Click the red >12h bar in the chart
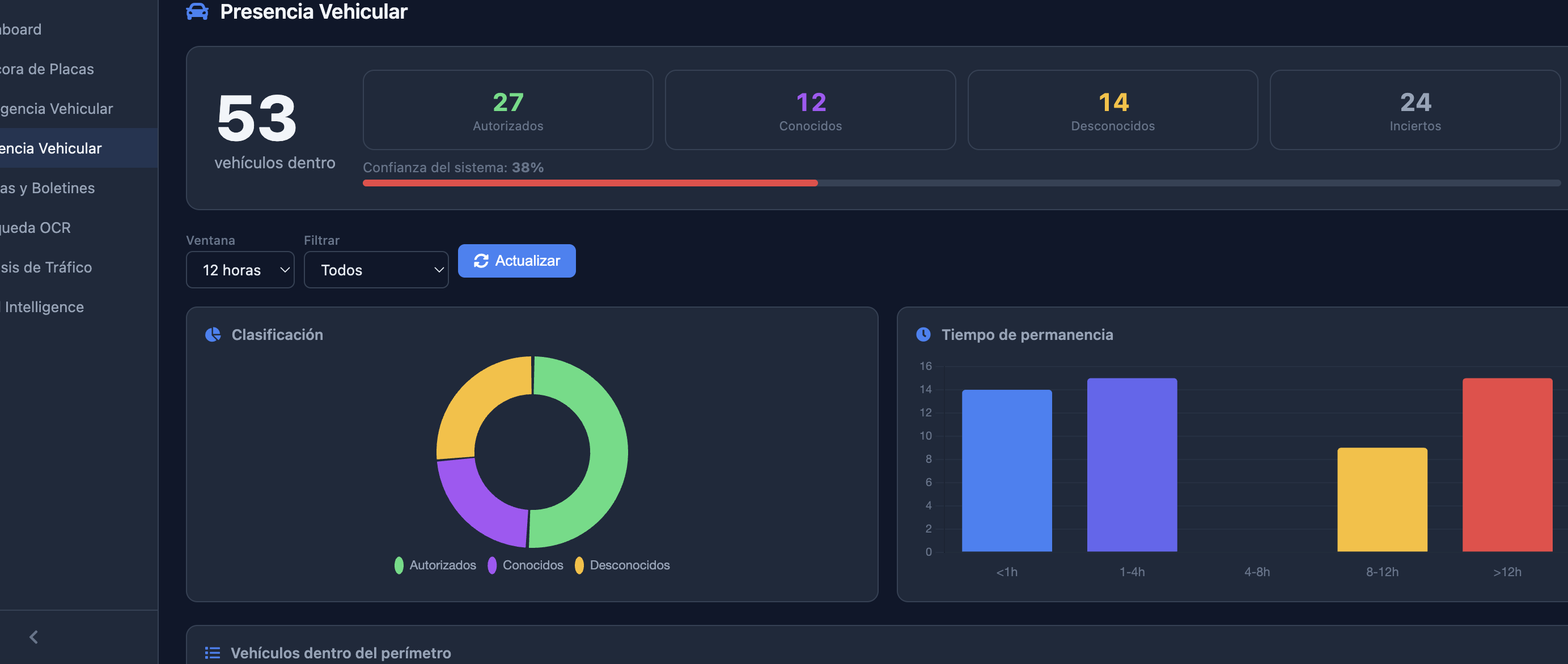Viewport: 1568px width, 664px height. click(x=1507, y=465)
